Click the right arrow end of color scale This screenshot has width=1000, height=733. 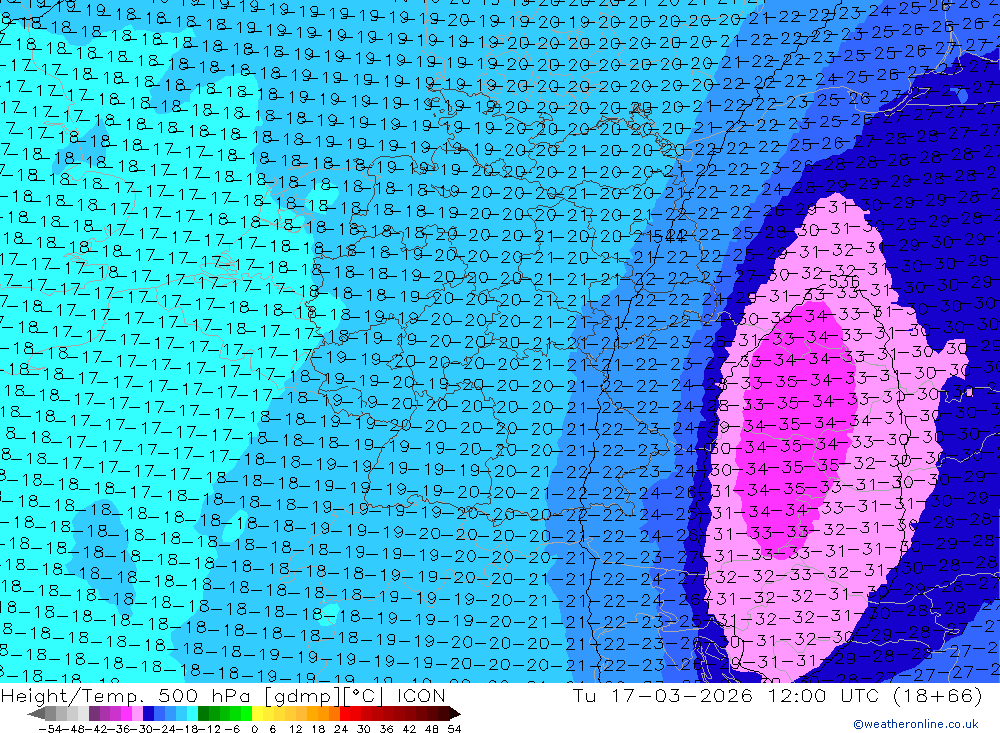point(455,713)
